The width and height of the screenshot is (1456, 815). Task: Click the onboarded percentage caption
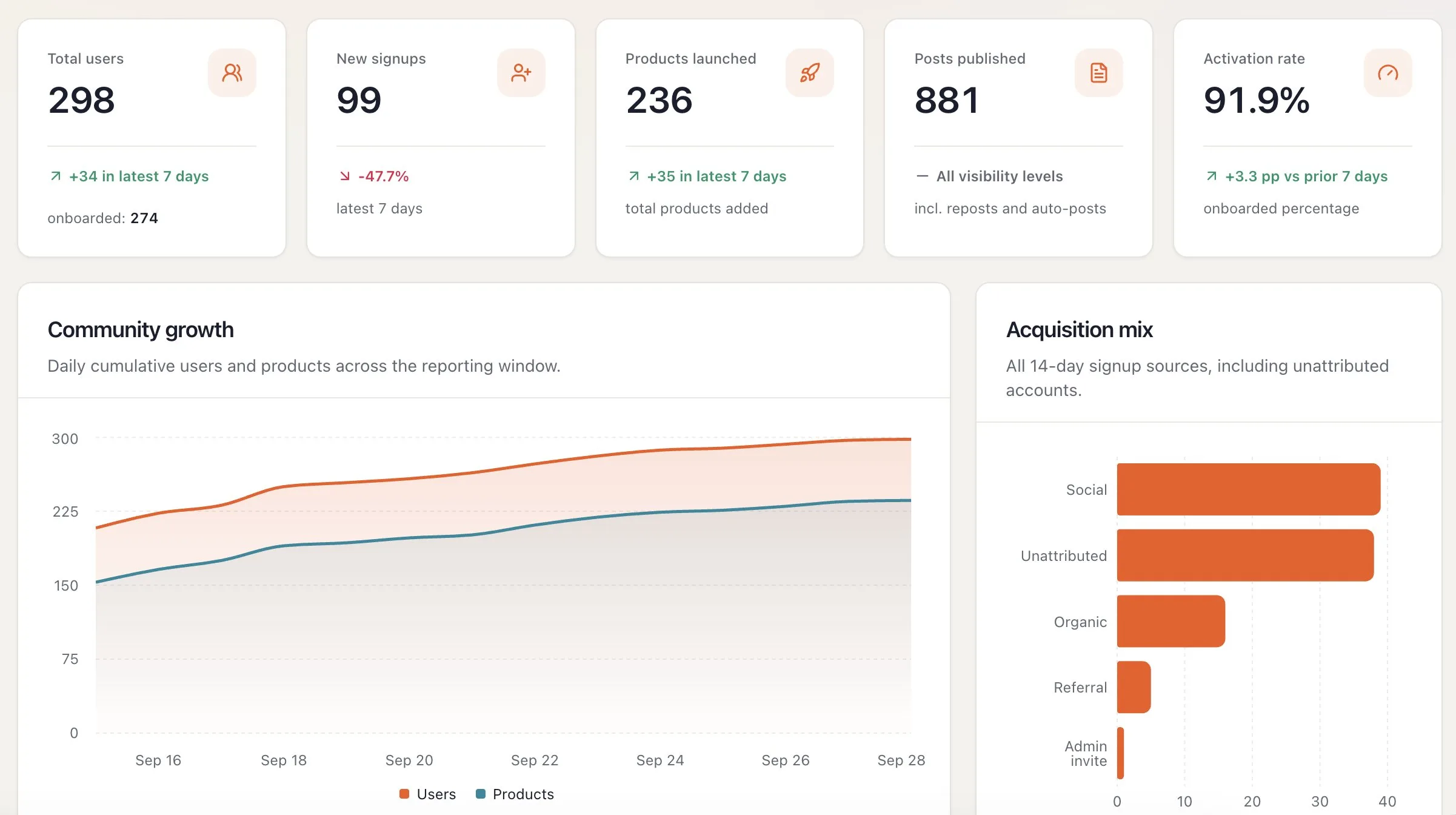(1281, 209)
